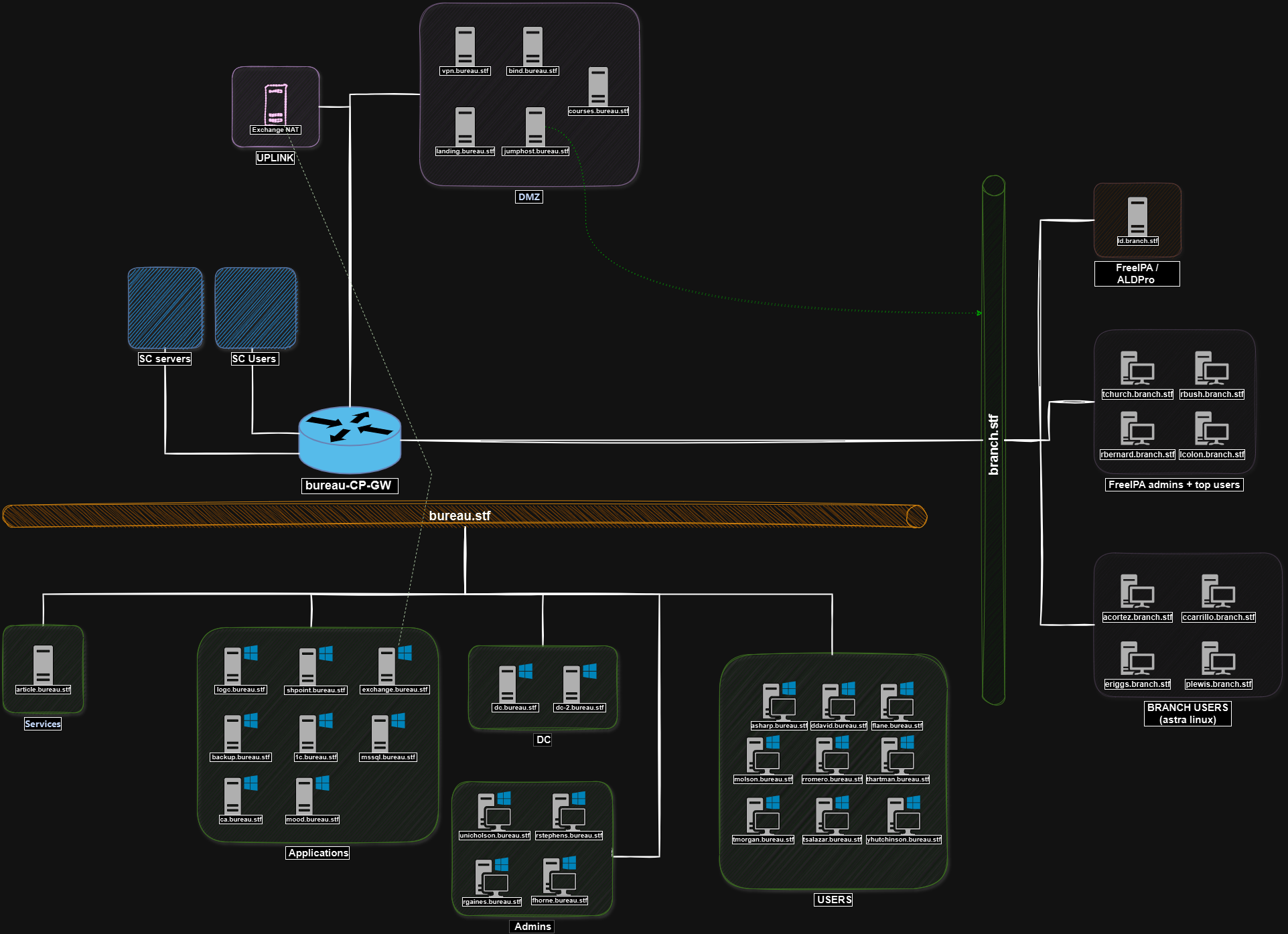Image resolution: width=1288 pixels, height=934 pixels.
Task: Select the SC Users blue box
Action: click(255, 308)
